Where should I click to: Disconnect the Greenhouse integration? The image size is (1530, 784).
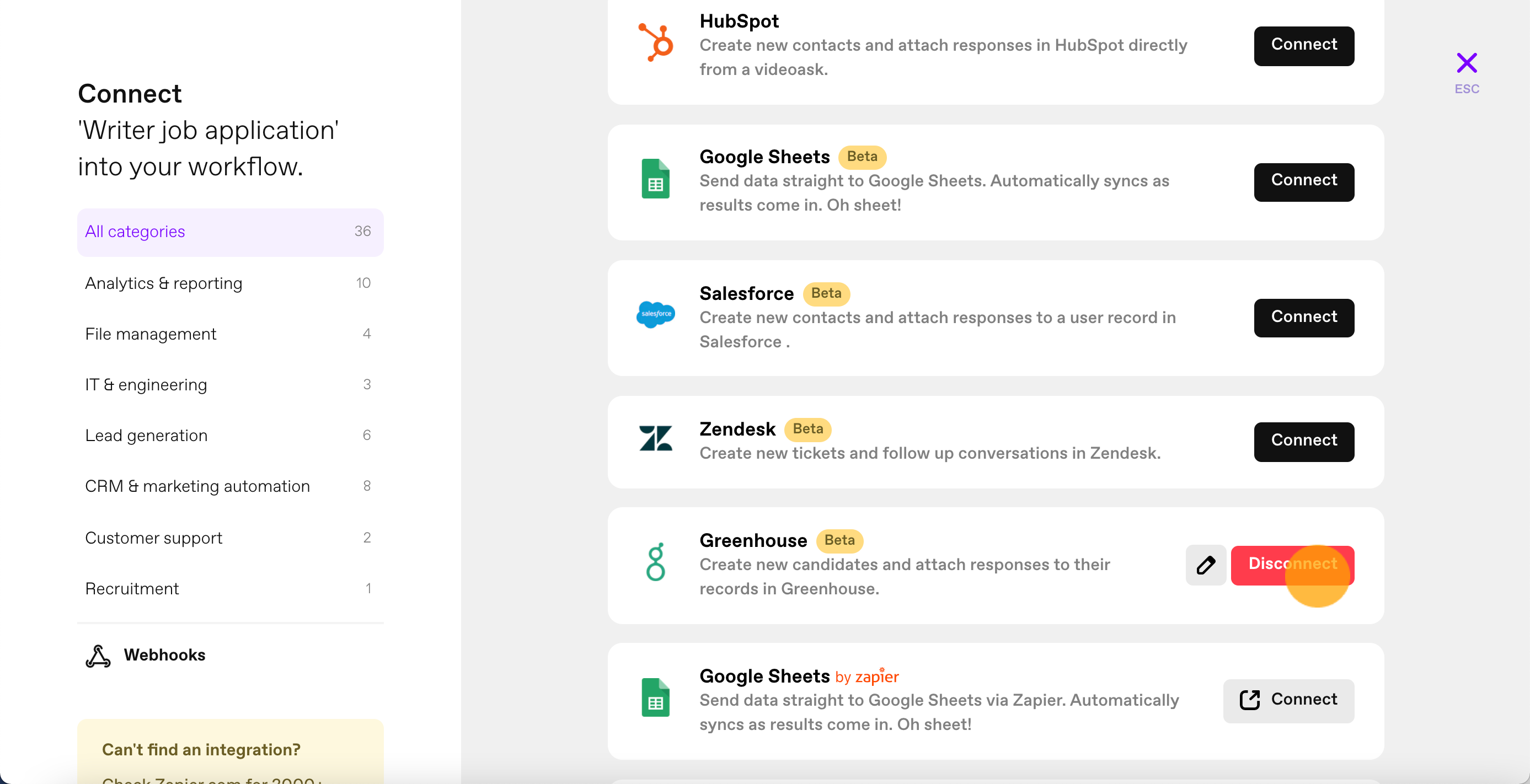tap(1292, 565)
